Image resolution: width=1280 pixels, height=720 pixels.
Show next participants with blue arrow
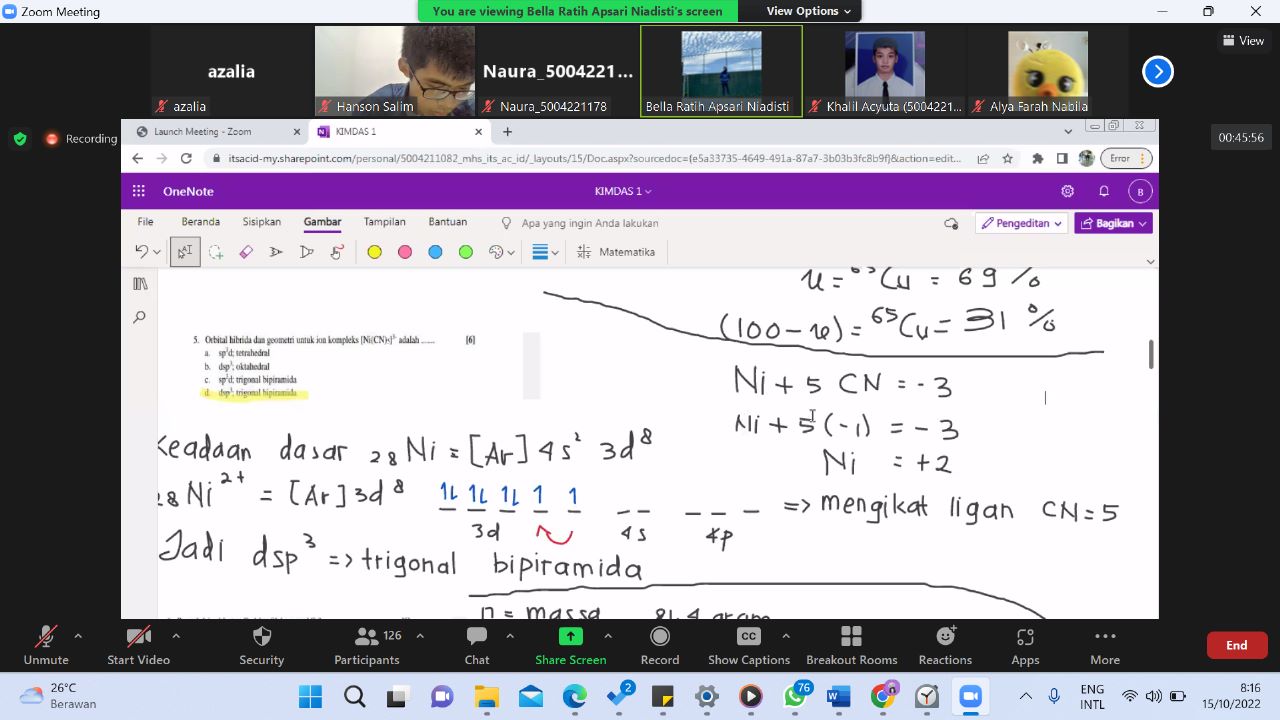pyautogui.click(x=1157, y=72)
